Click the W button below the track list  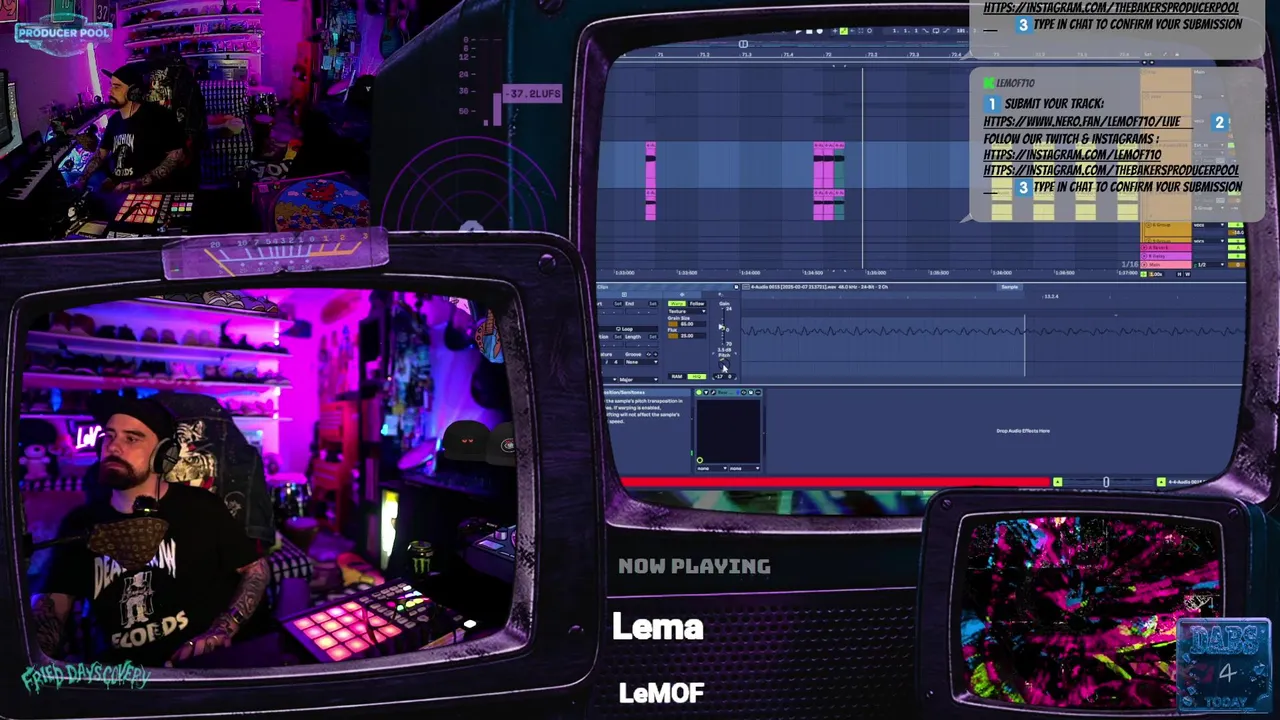coord(1188,274)
